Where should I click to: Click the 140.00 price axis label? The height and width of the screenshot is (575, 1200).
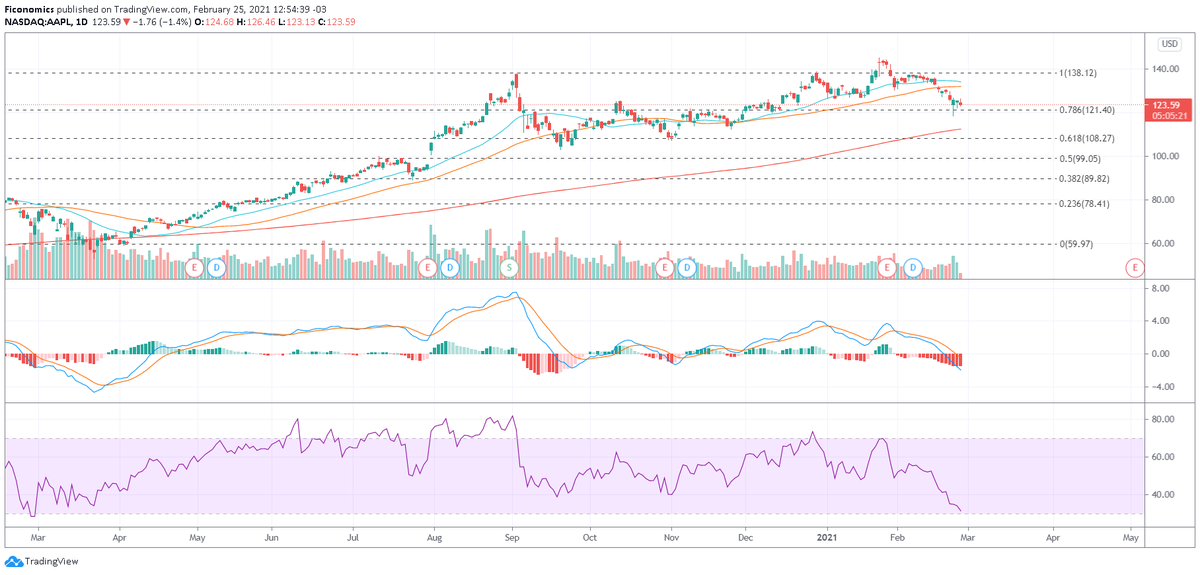(1166, 69)
